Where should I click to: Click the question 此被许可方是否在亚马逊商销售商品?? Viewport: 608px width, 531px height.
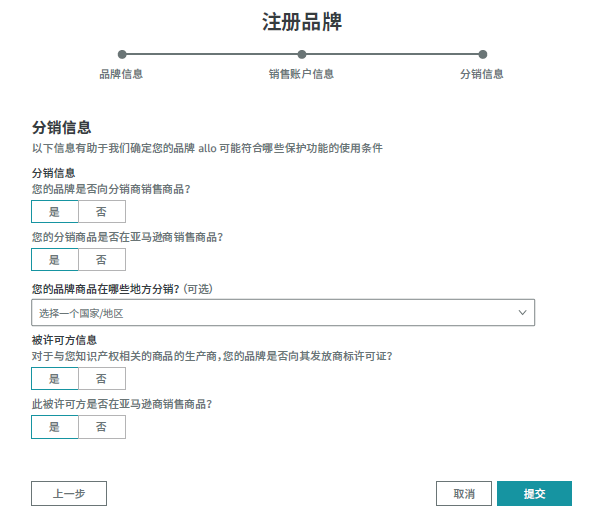point(122,404)
